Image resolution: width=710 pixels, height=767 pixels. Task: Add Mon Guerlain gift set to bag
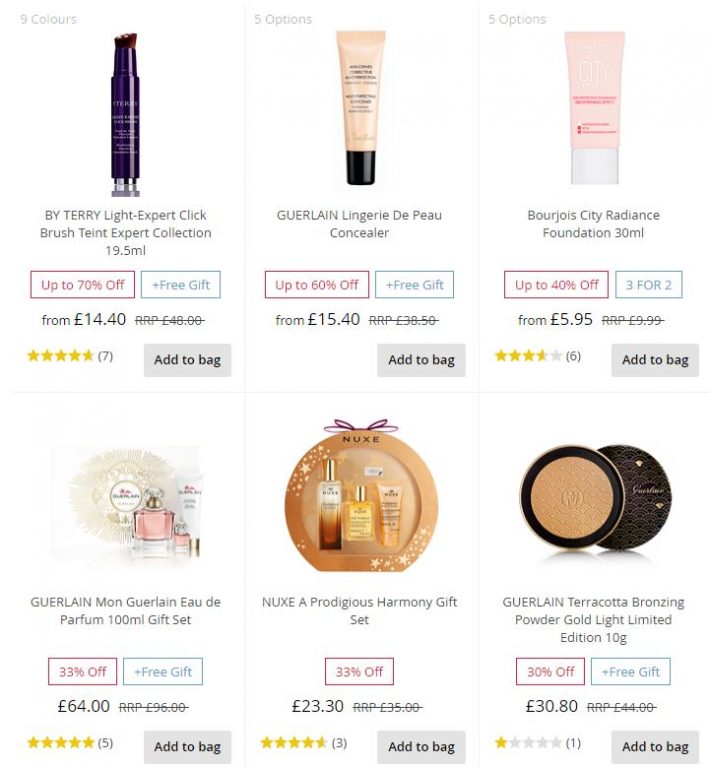(187, 747)
